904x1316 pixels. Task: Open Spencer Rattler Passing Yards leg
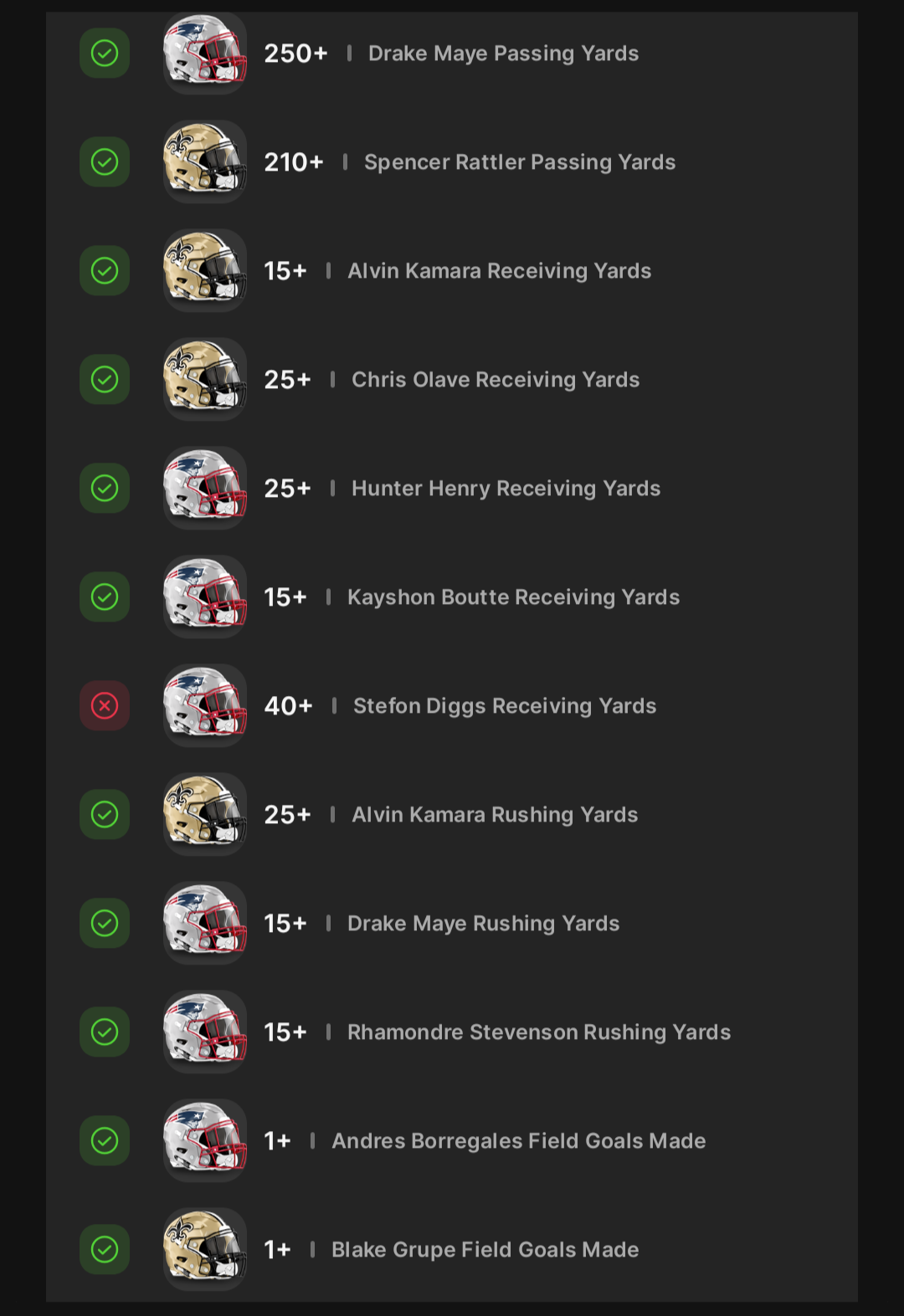(519, 162)
